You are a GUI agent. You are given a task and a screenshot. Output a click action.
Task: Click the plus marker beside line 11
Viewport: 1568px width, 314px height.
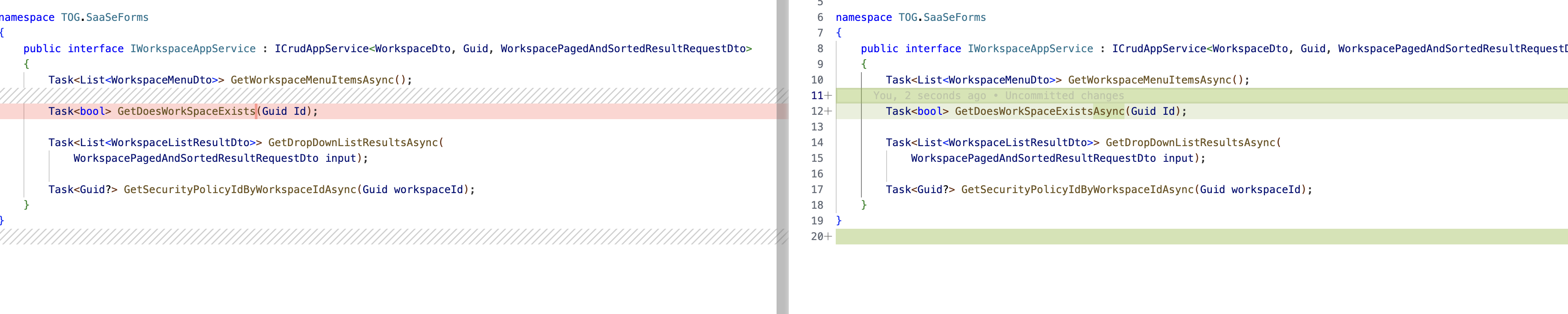828,96
